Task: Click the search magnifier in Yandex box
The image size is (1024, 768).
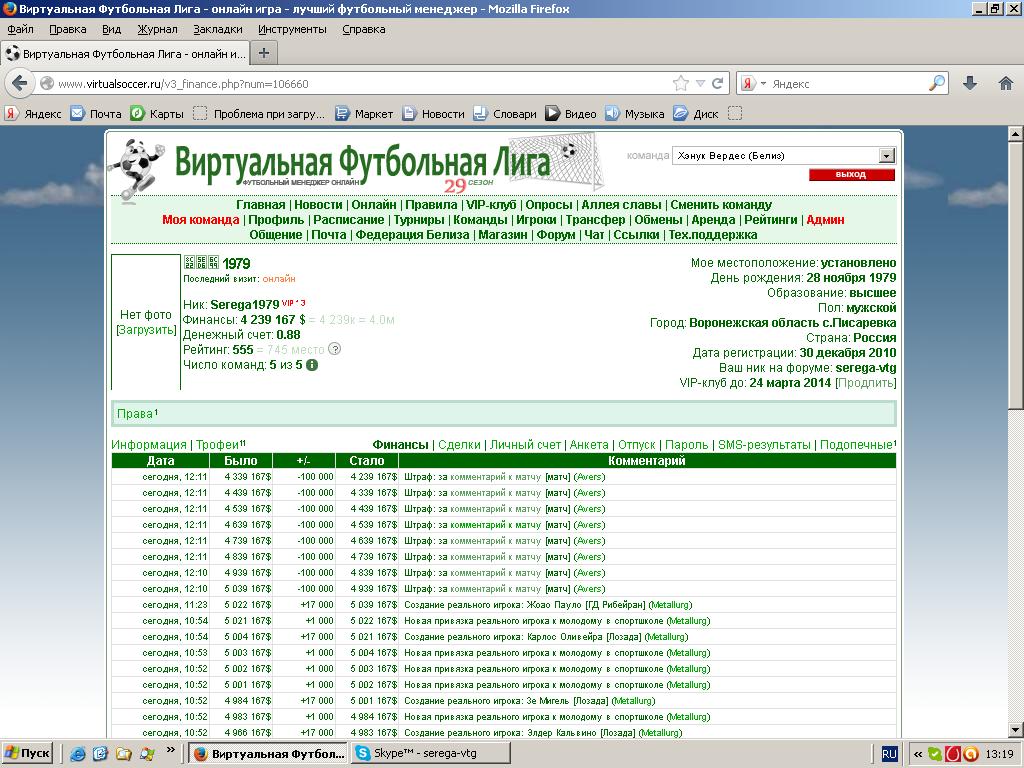Action: point(937,84)
